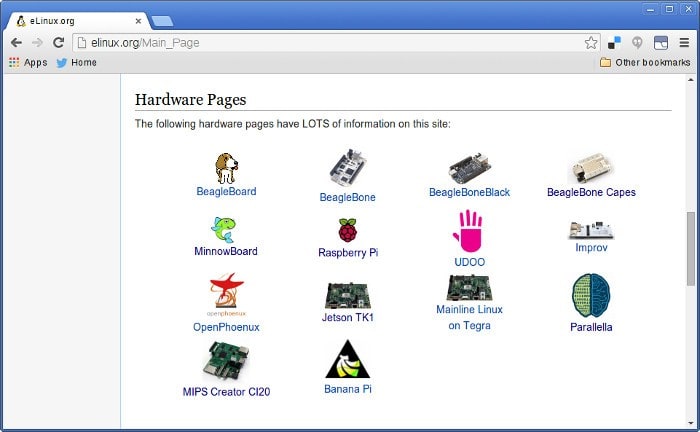
Task: Click the BeagleBone board image
Action: point(348,168)
